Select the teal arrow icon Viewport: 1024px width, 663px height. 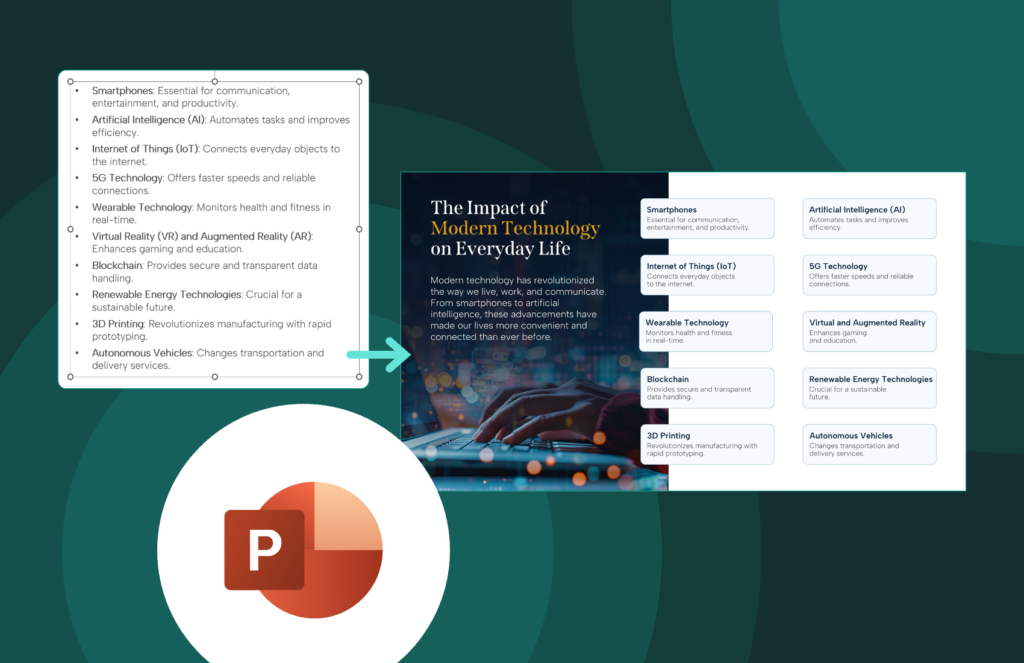378,355
